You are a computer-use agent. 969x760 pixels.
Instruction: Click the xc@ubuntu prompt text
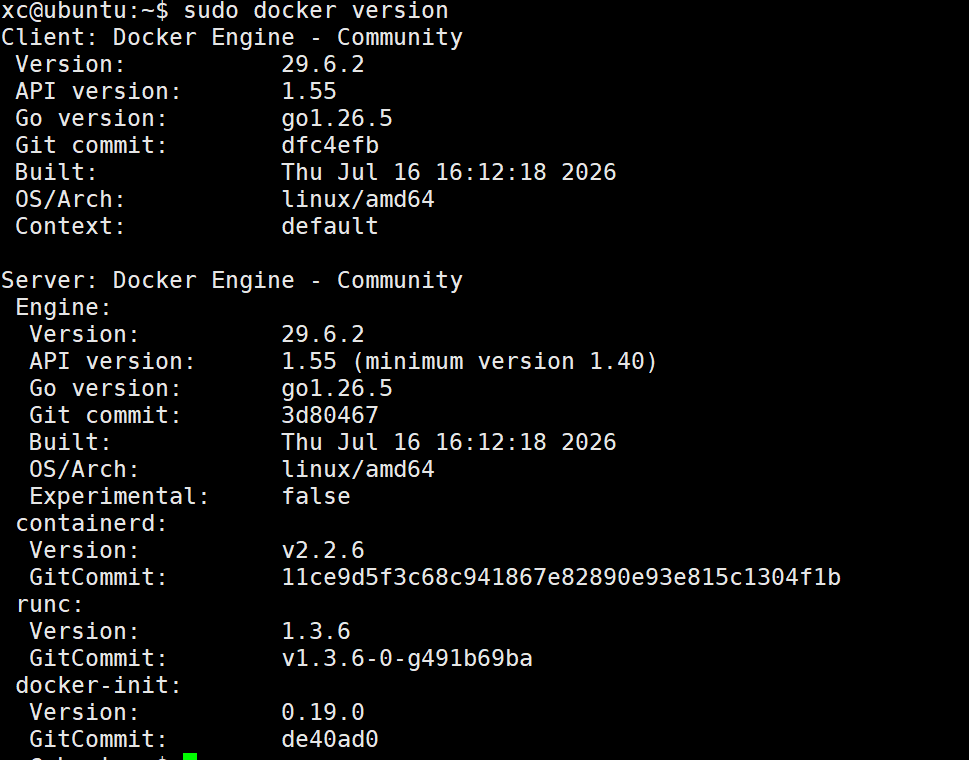tap(85, 11)
